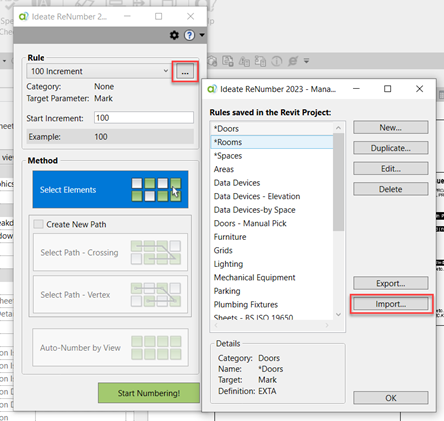
Task: Click the Edit... button
Action: [391, 169]
